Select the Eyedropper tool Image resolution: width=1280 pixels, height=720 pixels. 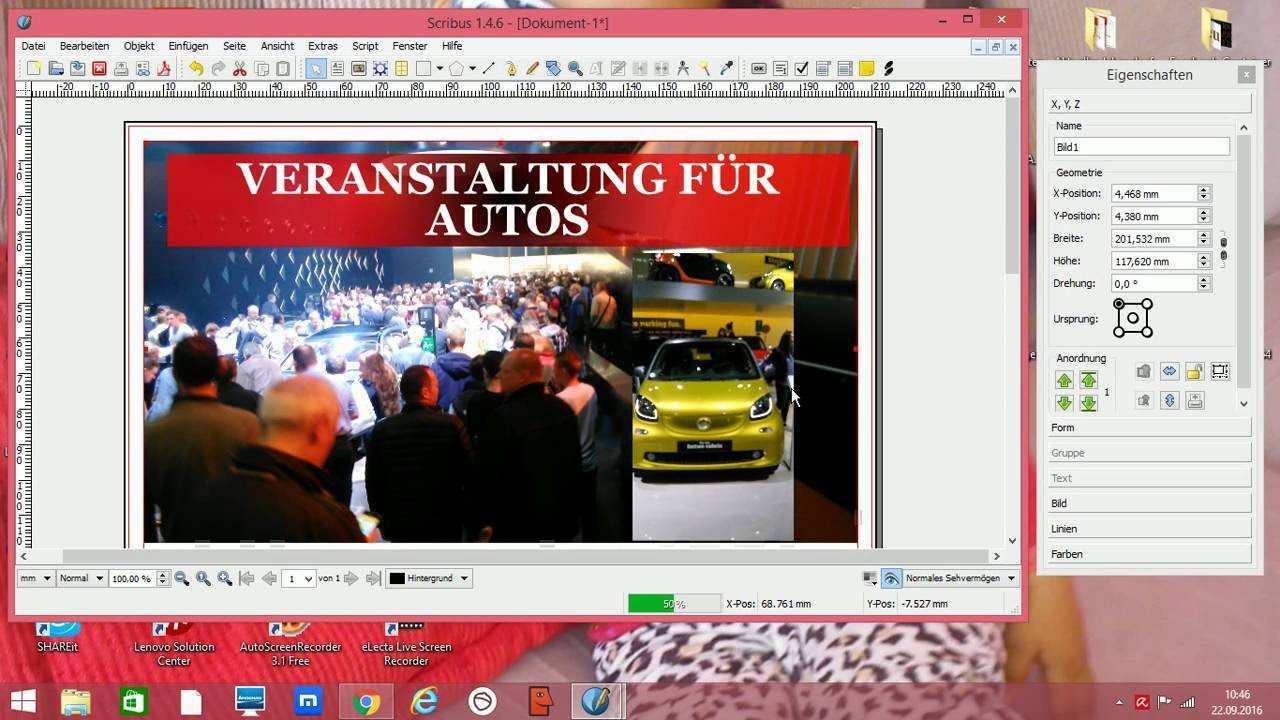727,69
